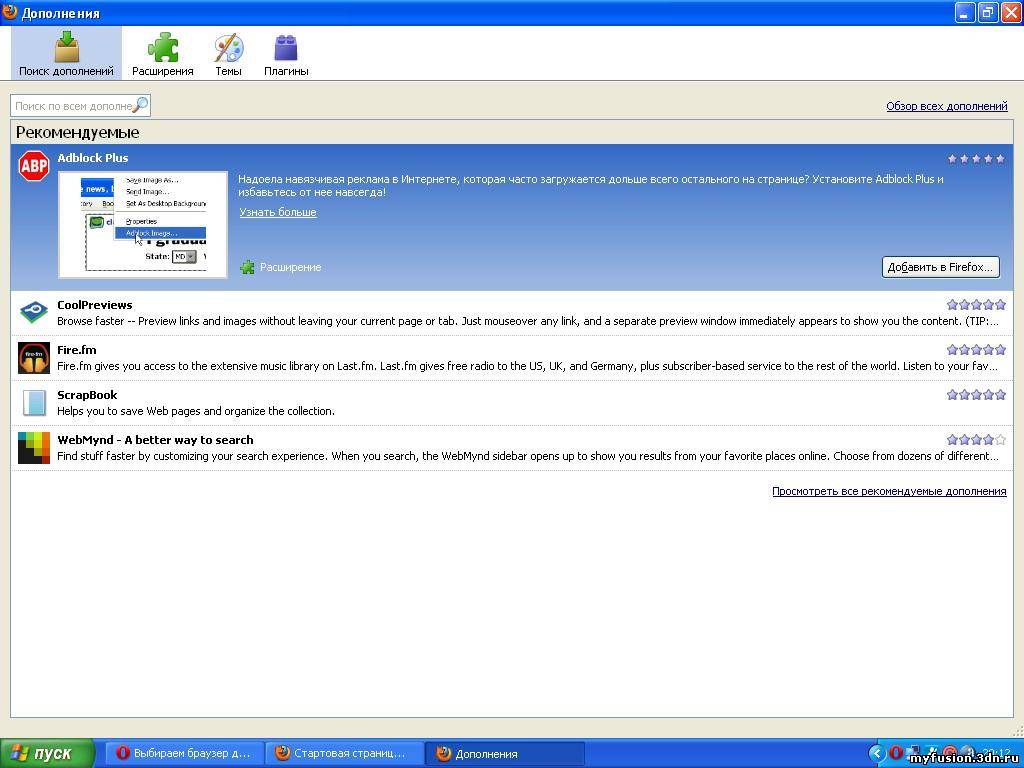Open the Обзор всех дополнений link

pos(947,106)
